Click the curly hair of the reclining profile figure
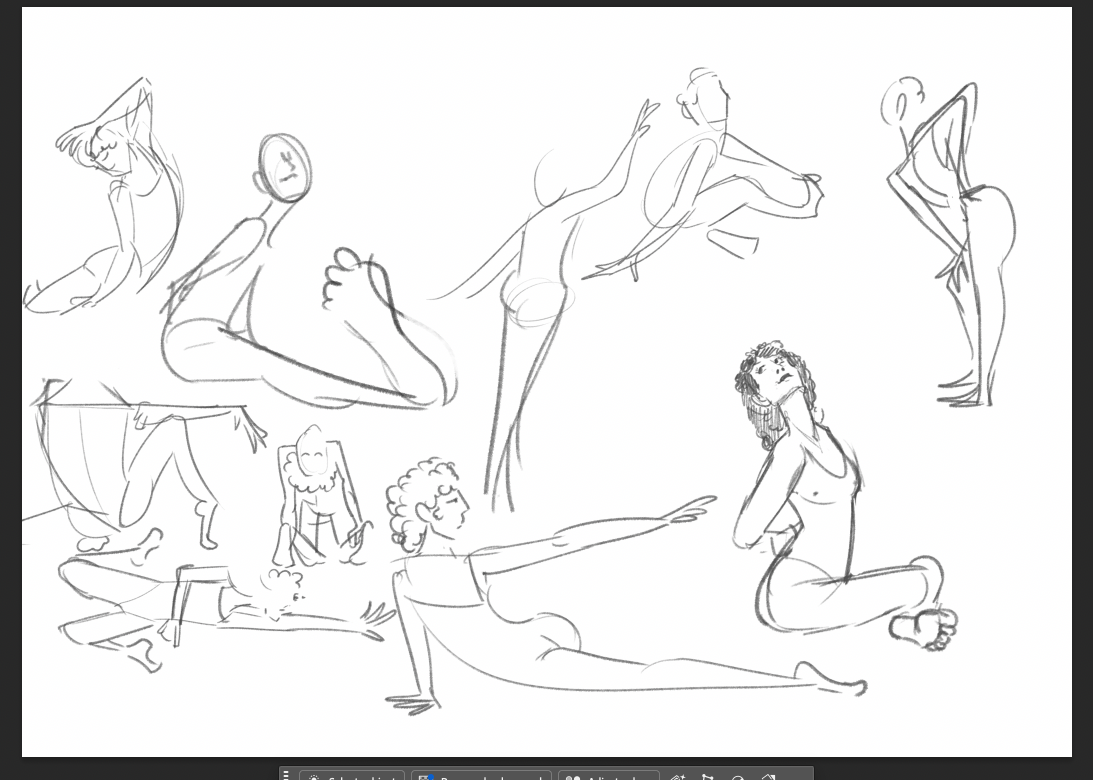 pos(415,498)
